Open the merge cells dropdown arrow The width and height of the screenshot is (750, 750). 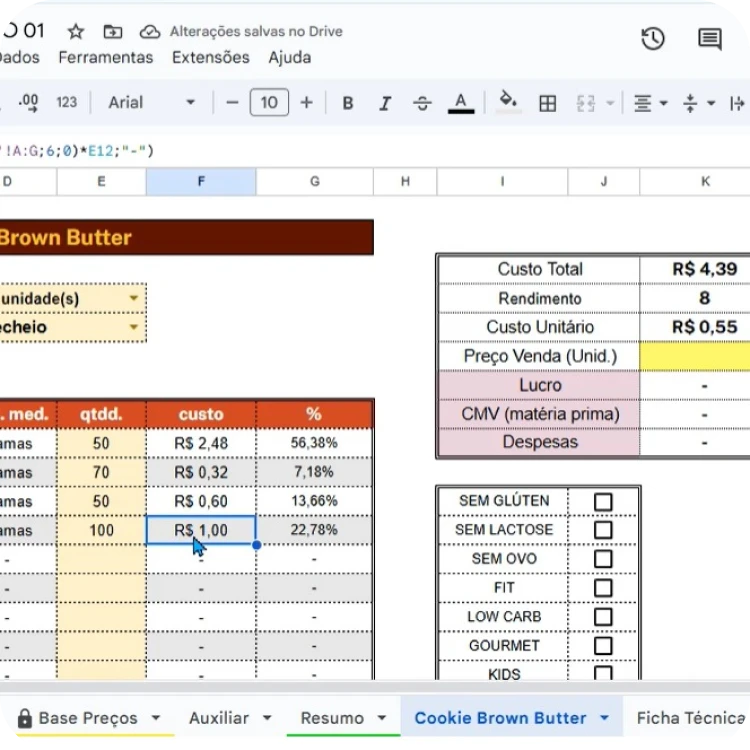point(610,103)
